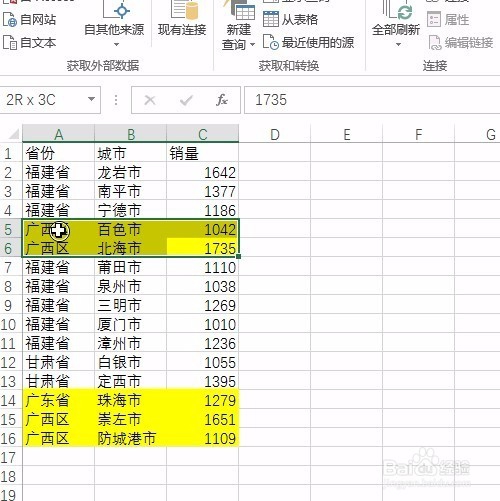Click cell with value 1055
500x501 pixels.
[x=203, y=362]
